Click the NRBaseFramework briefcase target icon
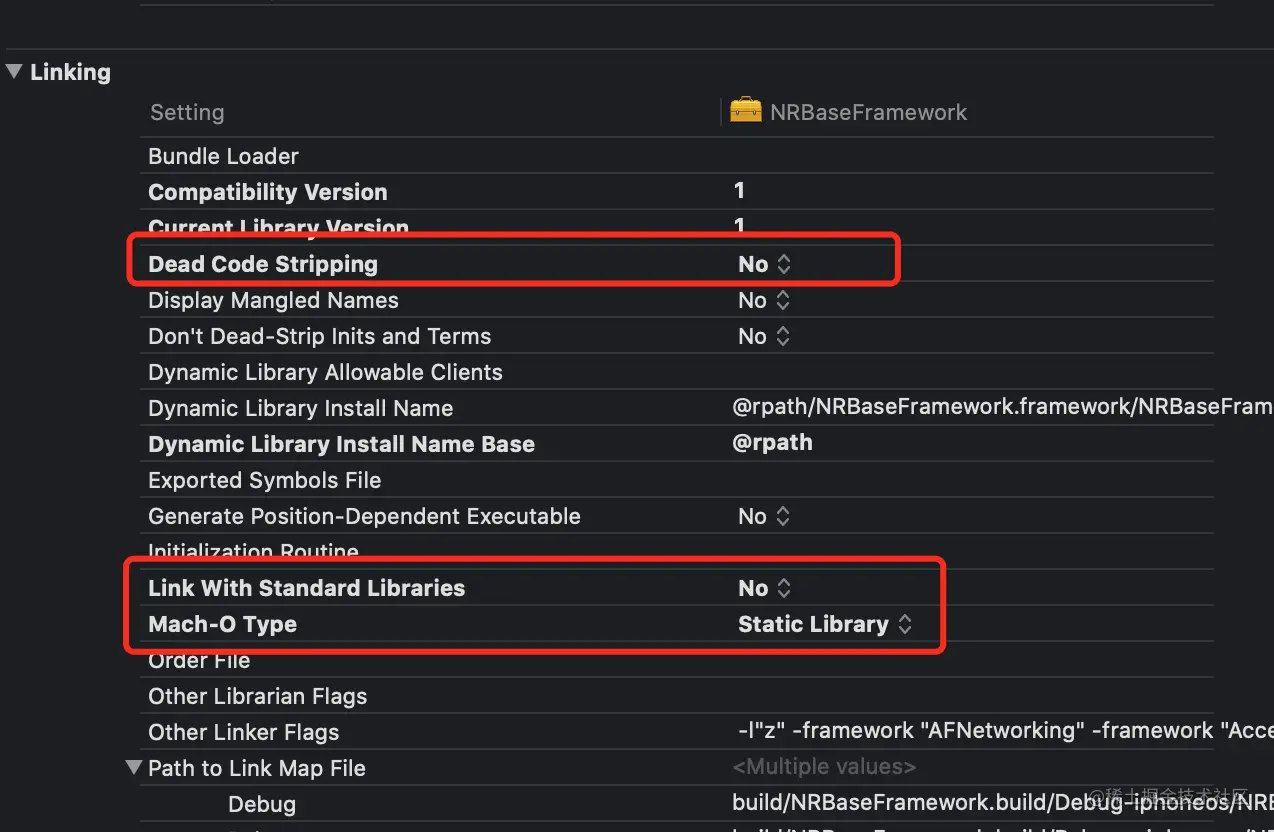This screenshot has width=1274, height=832. click(746, 110)
